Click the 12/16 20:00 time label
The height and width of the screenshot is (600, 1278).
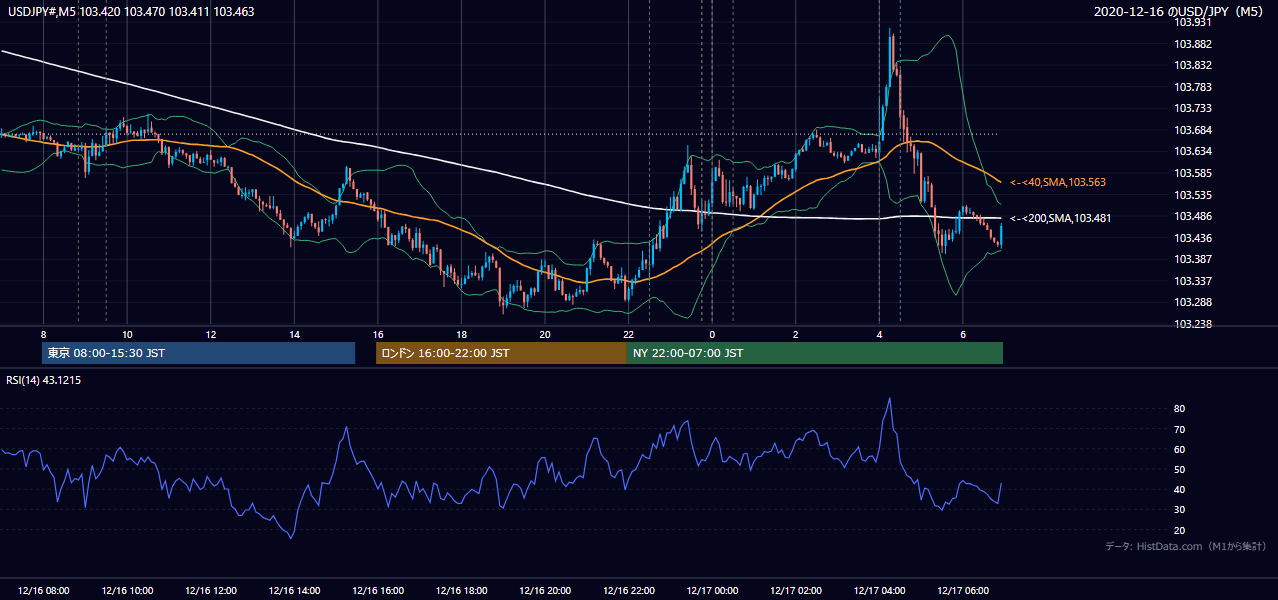point(545,591)
